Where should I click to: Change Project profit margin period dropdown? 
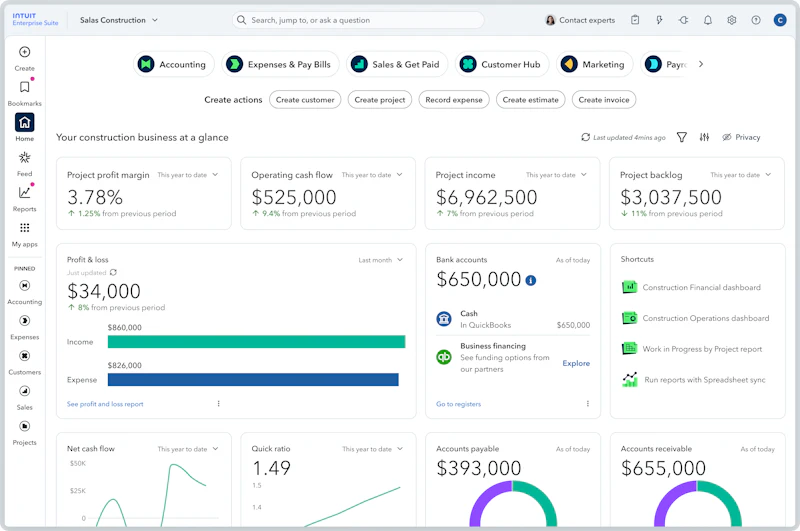(188, 175)
